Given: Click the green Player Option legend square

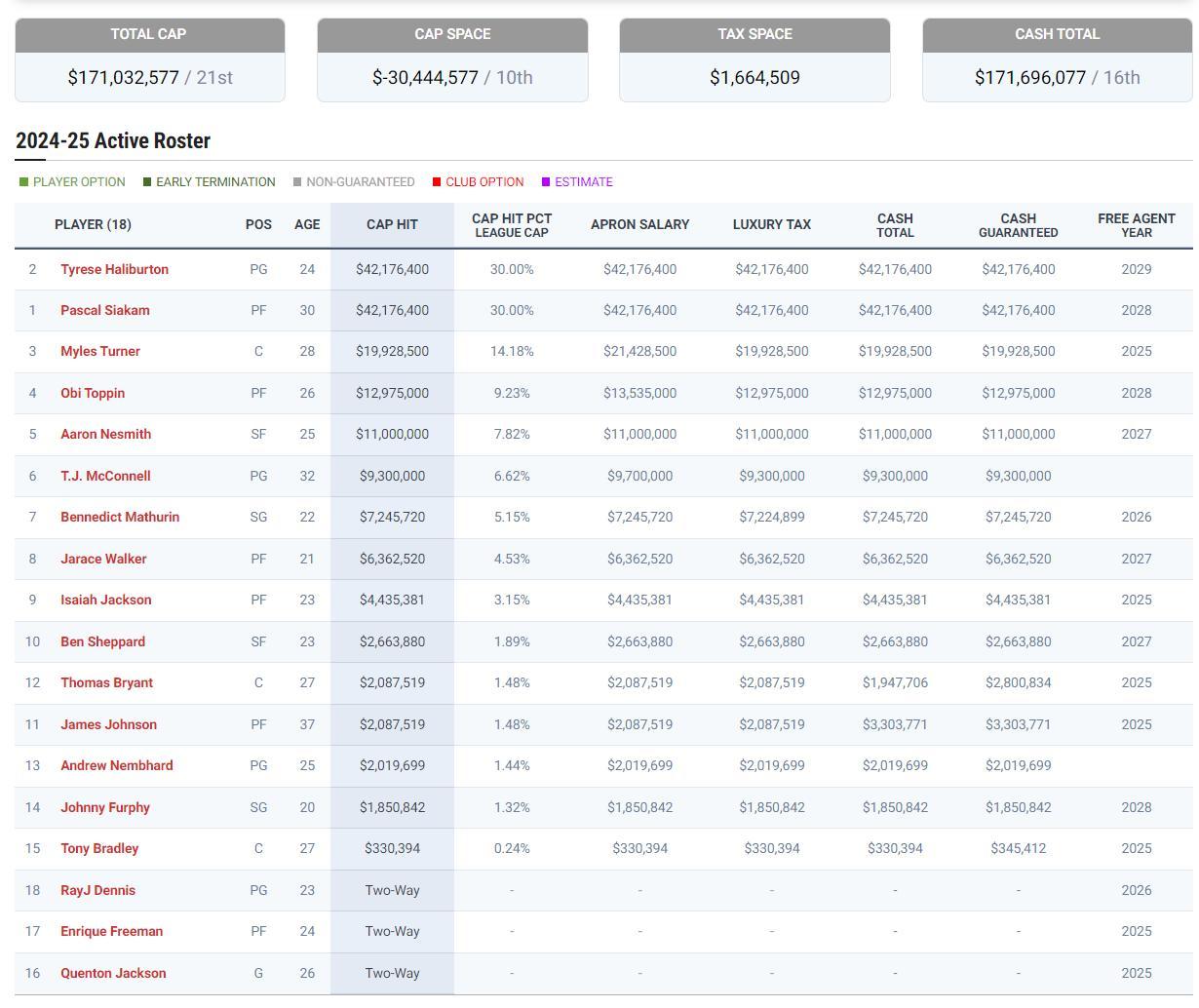Looking at the screenshot, I should coord(24,182).
